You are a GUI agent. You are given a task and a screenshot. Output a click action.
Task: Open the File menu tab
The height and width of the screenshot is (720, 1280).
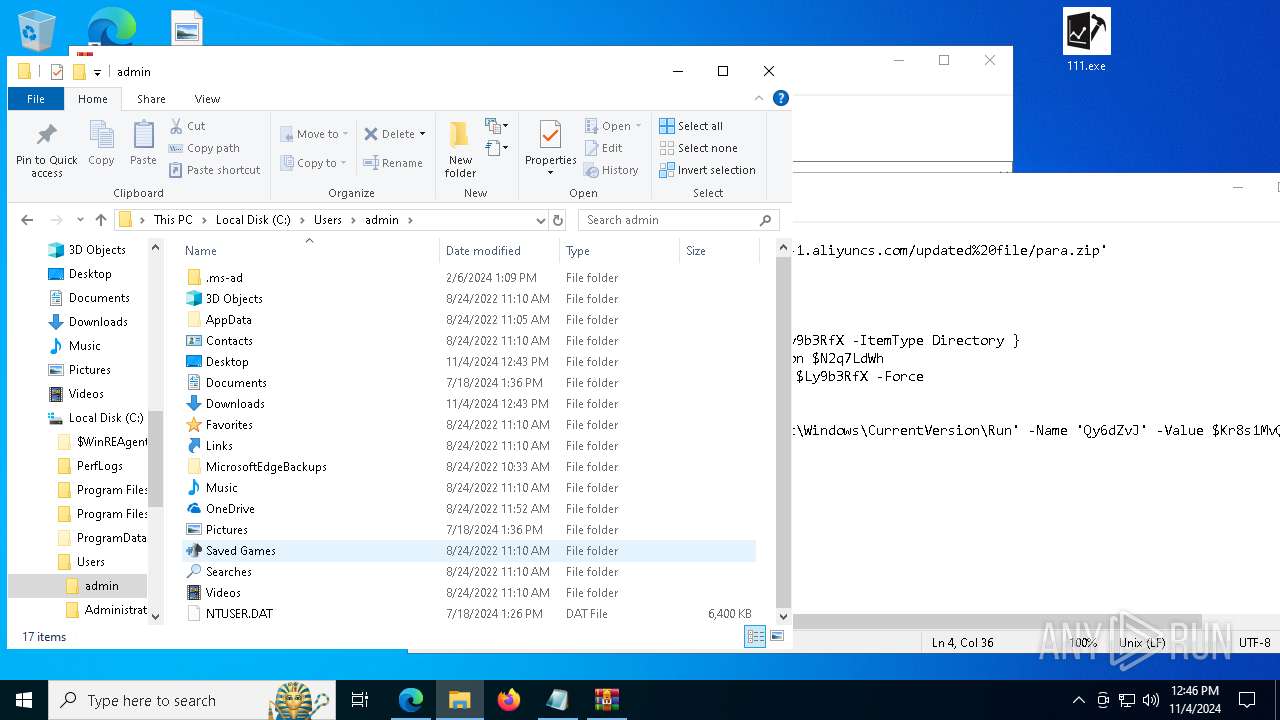pyautogui.click(x=36, y=98)
